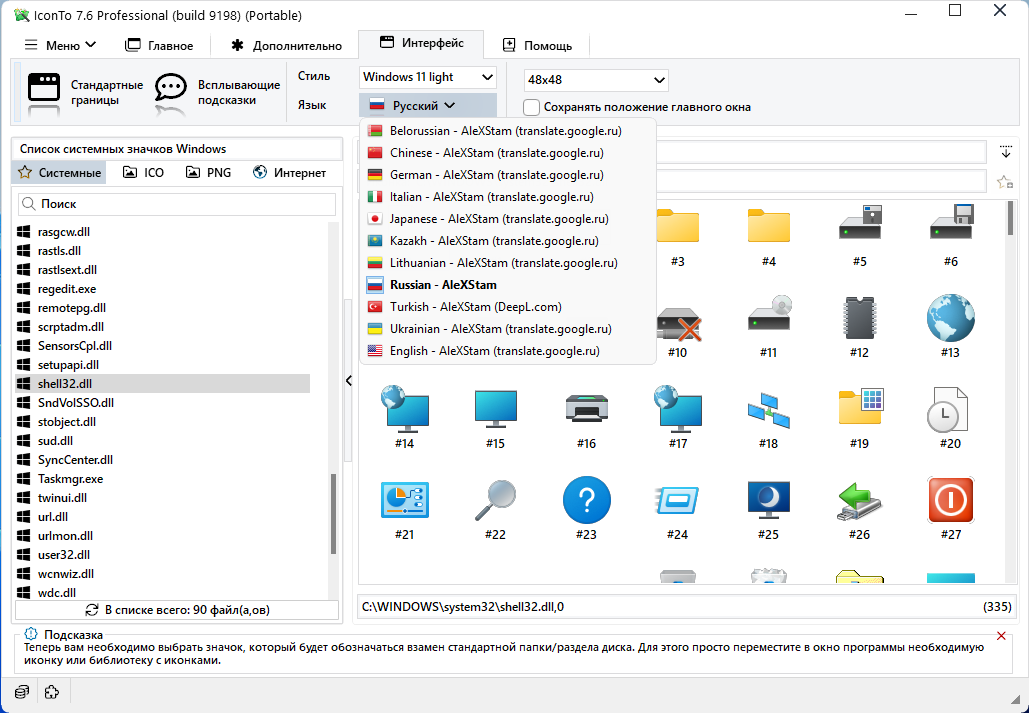Select regedit.exe in the file list
The width and height of the screenshot is (1029, 713).
163,289
